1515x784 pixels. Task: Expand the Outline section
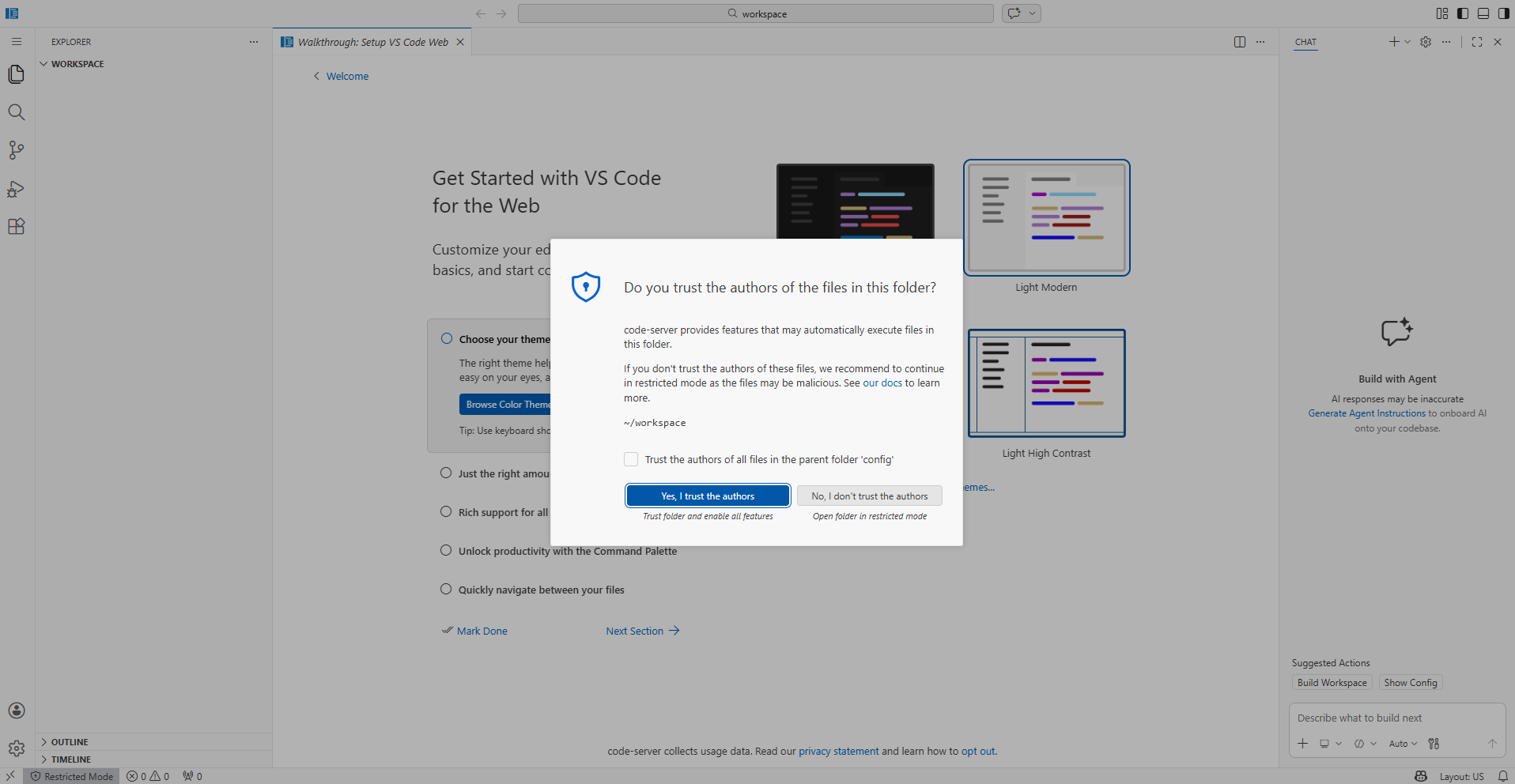pos(70,742)
